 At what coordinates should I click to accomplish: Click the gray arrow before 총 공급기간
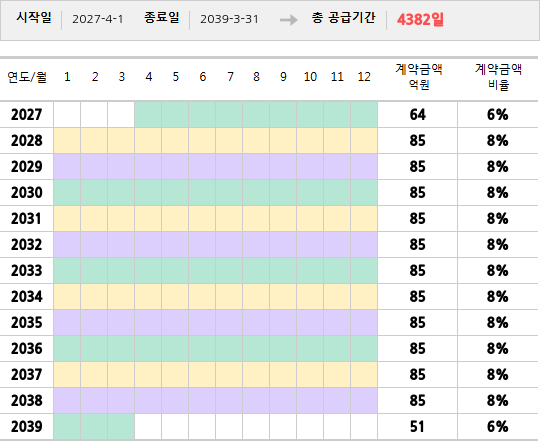point(288,20)
